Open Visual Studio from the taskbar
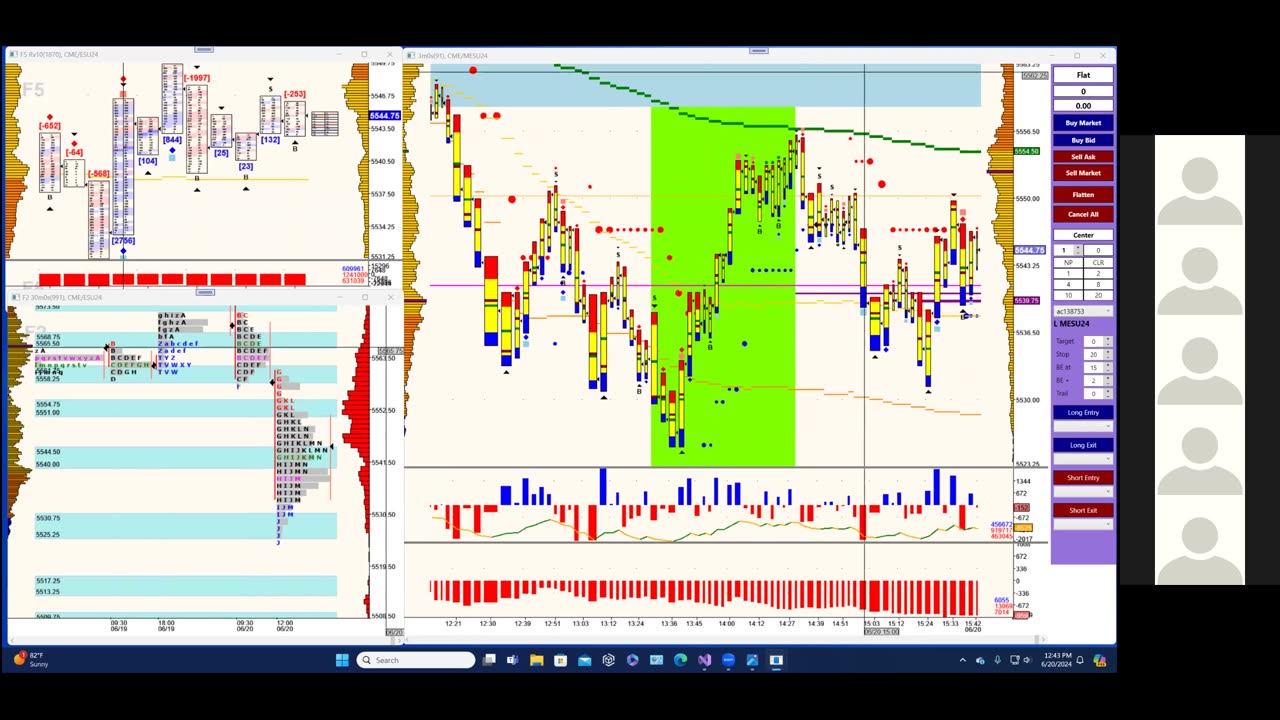 point(705,660)
